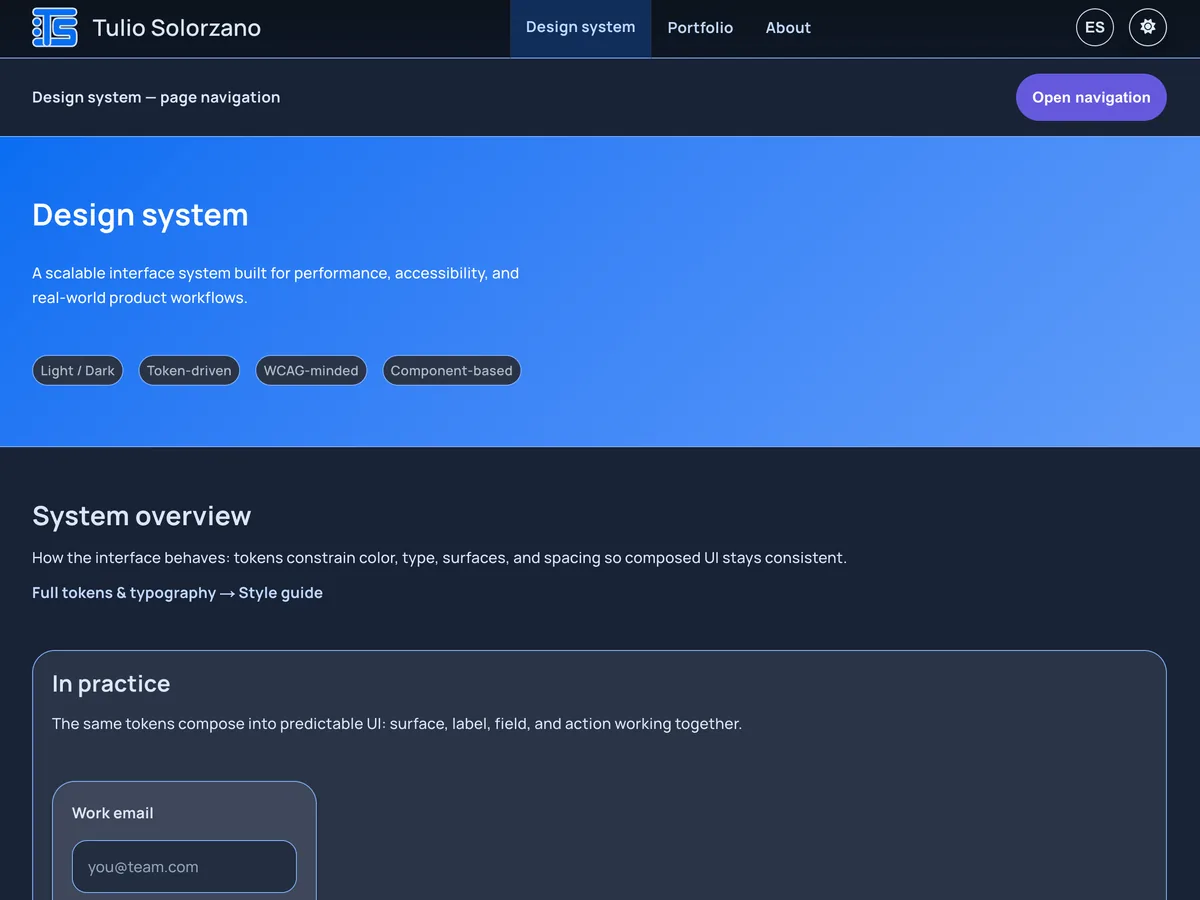Open the theme settings gear icon
This screenshot has width=1200, height=900.
(1147, 27)
